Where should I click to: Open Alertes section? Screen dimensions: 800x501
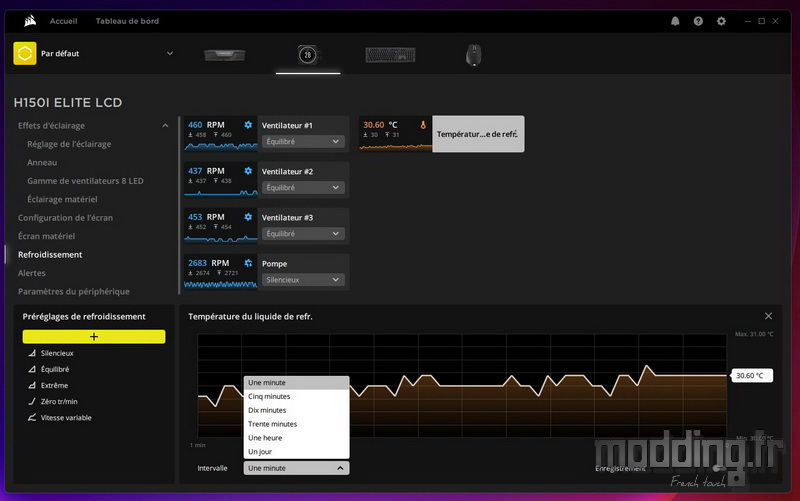coord(32,272)
